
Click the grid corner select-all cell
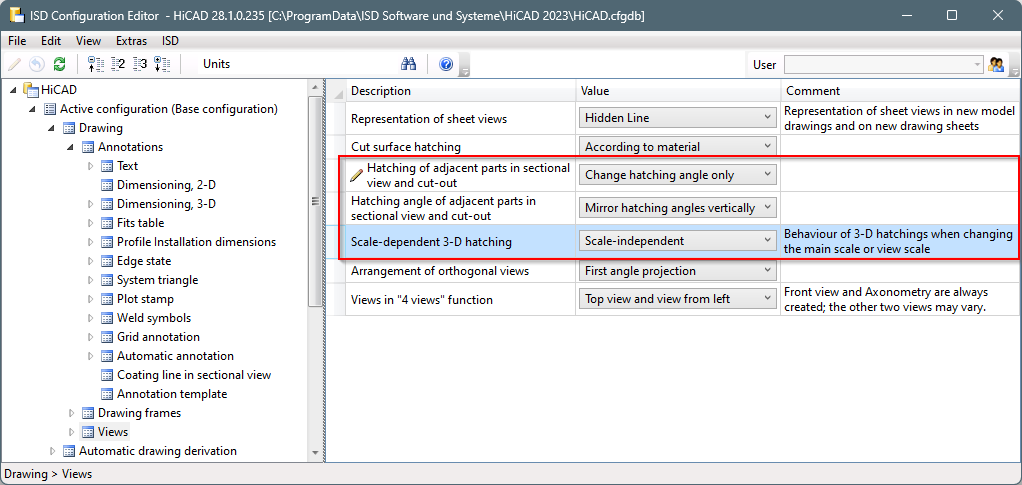pyautogui.click(x=338, y=91)
